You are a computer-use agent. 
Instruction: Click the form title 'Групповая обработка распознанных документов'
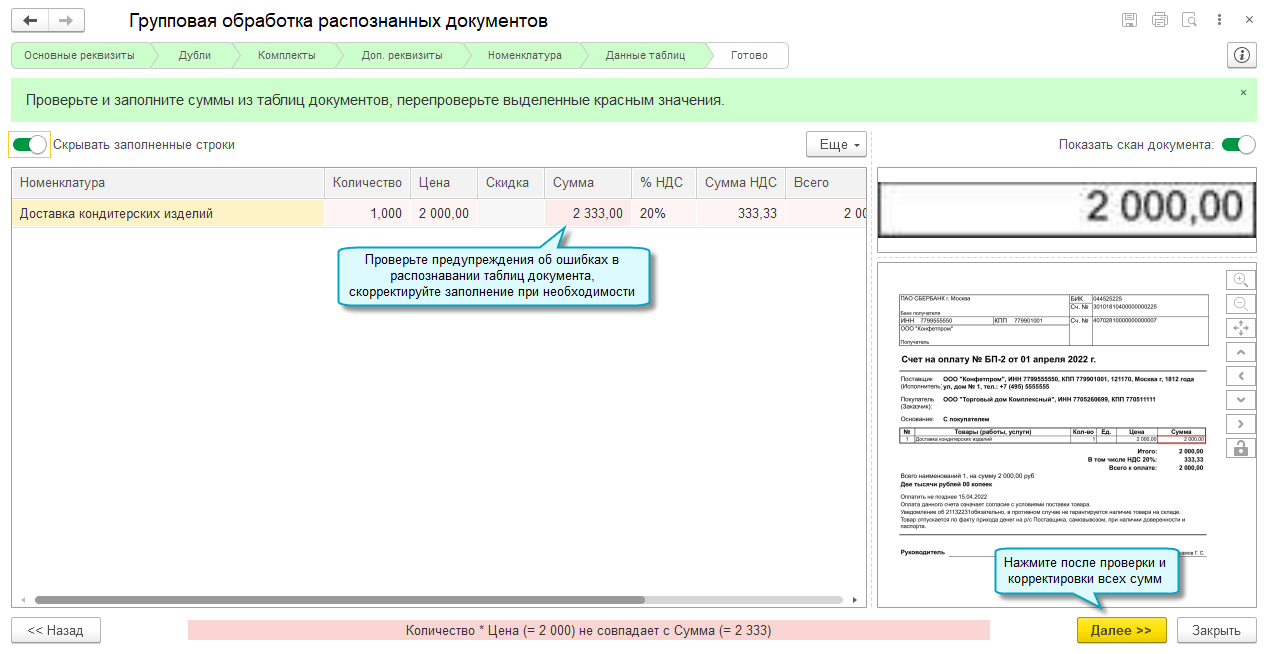(x=339, y=21)
